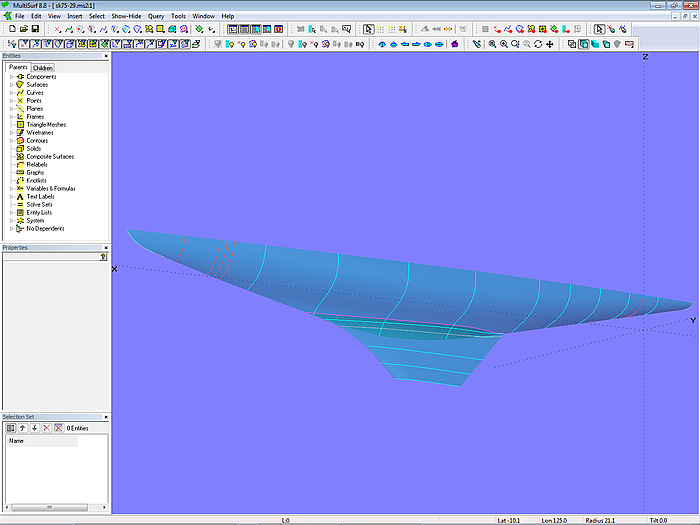
Task: Select the Composite Surfaces tree item
Action: tap(49, 156)
